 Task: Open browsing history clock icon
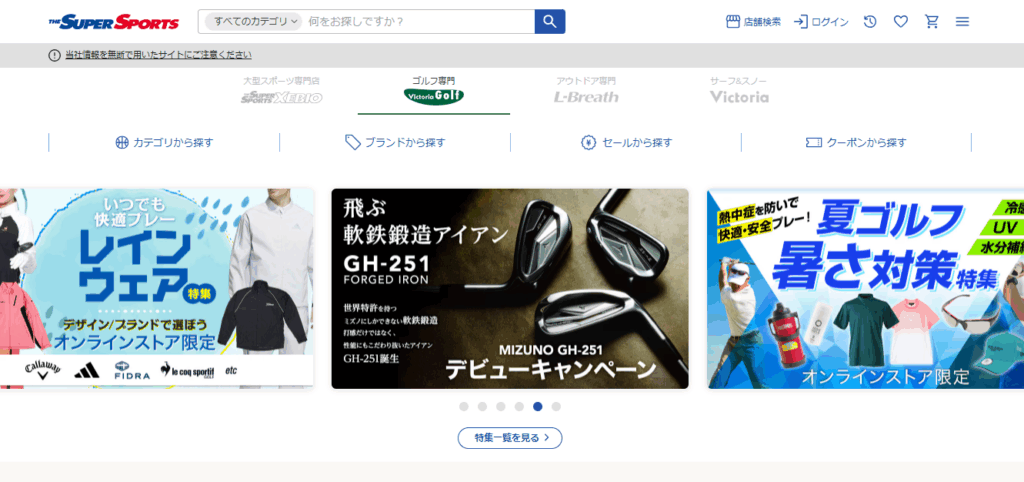870,22
